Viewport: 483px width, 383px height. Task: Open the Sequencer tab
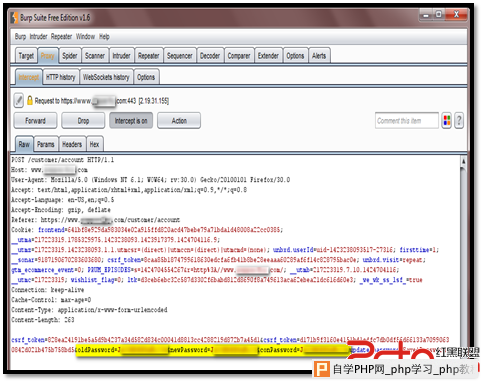pos(180,56)
